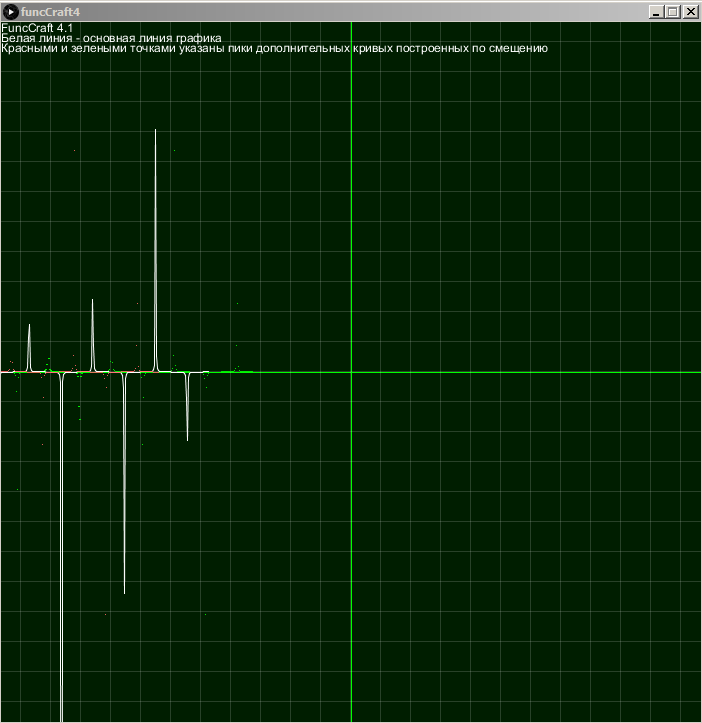Click the 'FuncCraft 4.1' version label
This screenshot has height=723, width=702.
pos(37,28)
